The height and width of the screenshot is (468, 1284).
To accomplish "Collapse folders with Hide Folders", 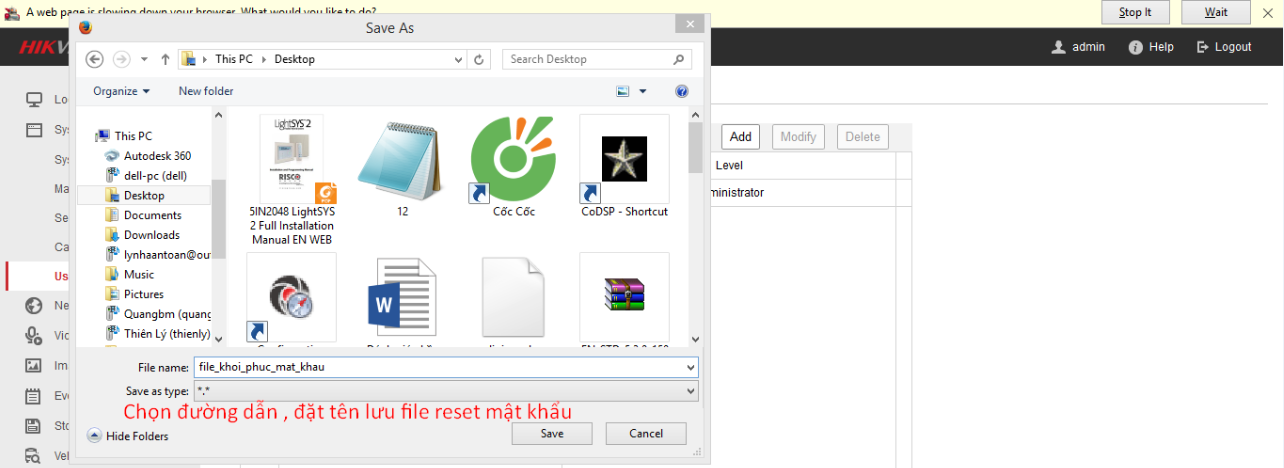I will coord(128,436).
